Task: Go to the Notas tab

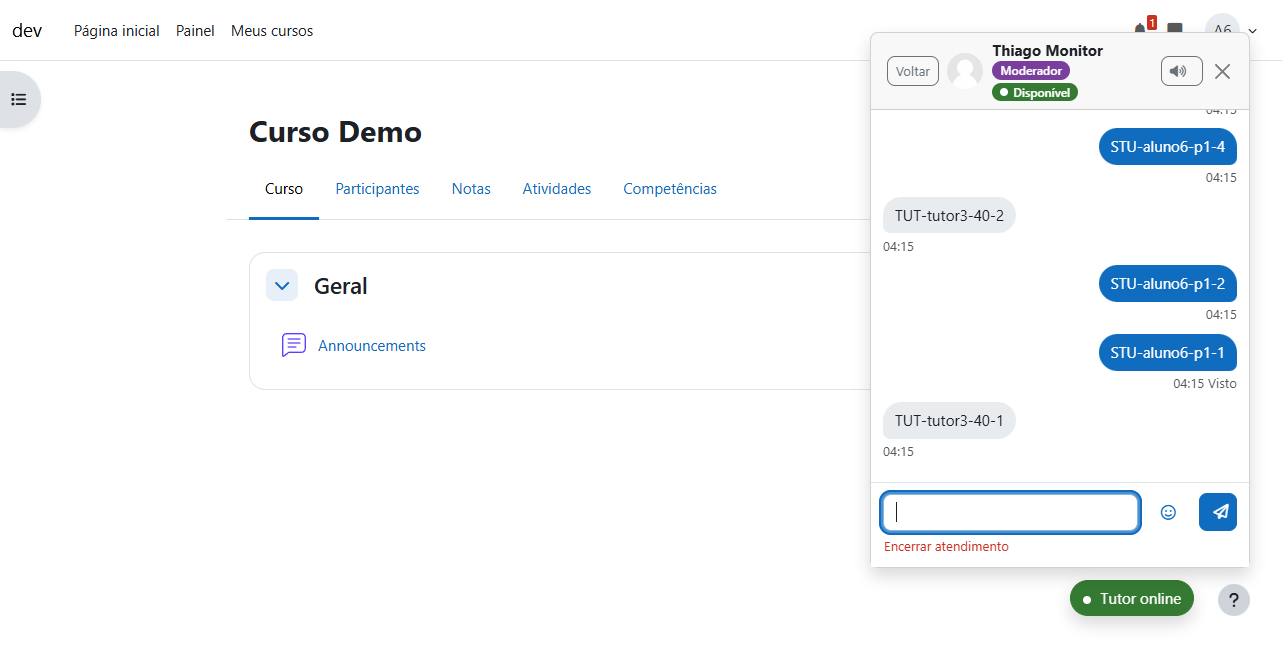Action: pos(471,189)
